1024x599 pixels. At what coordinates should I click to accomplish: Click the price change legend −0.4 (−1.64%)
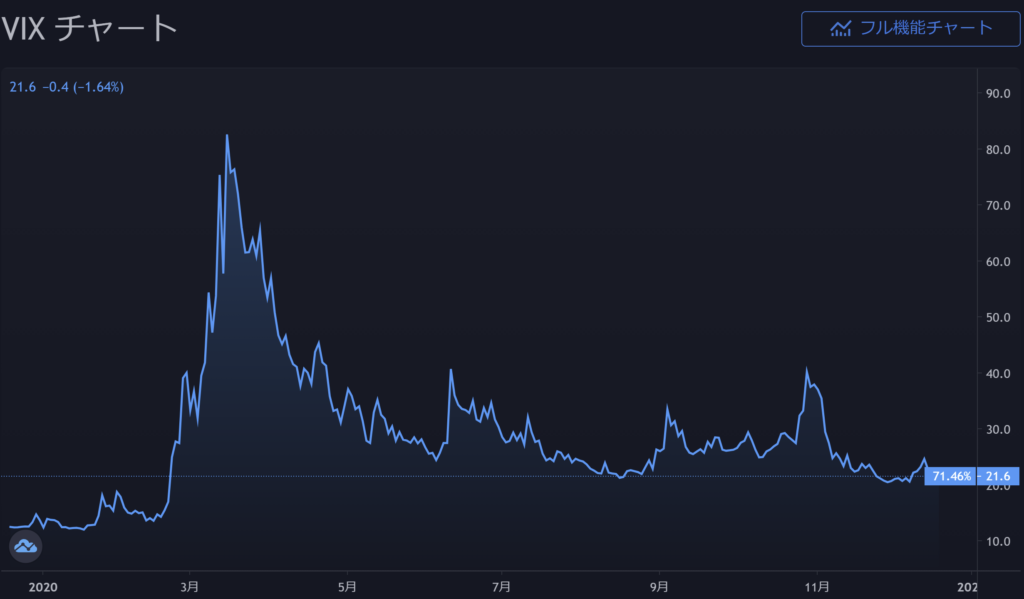[83, 87]
